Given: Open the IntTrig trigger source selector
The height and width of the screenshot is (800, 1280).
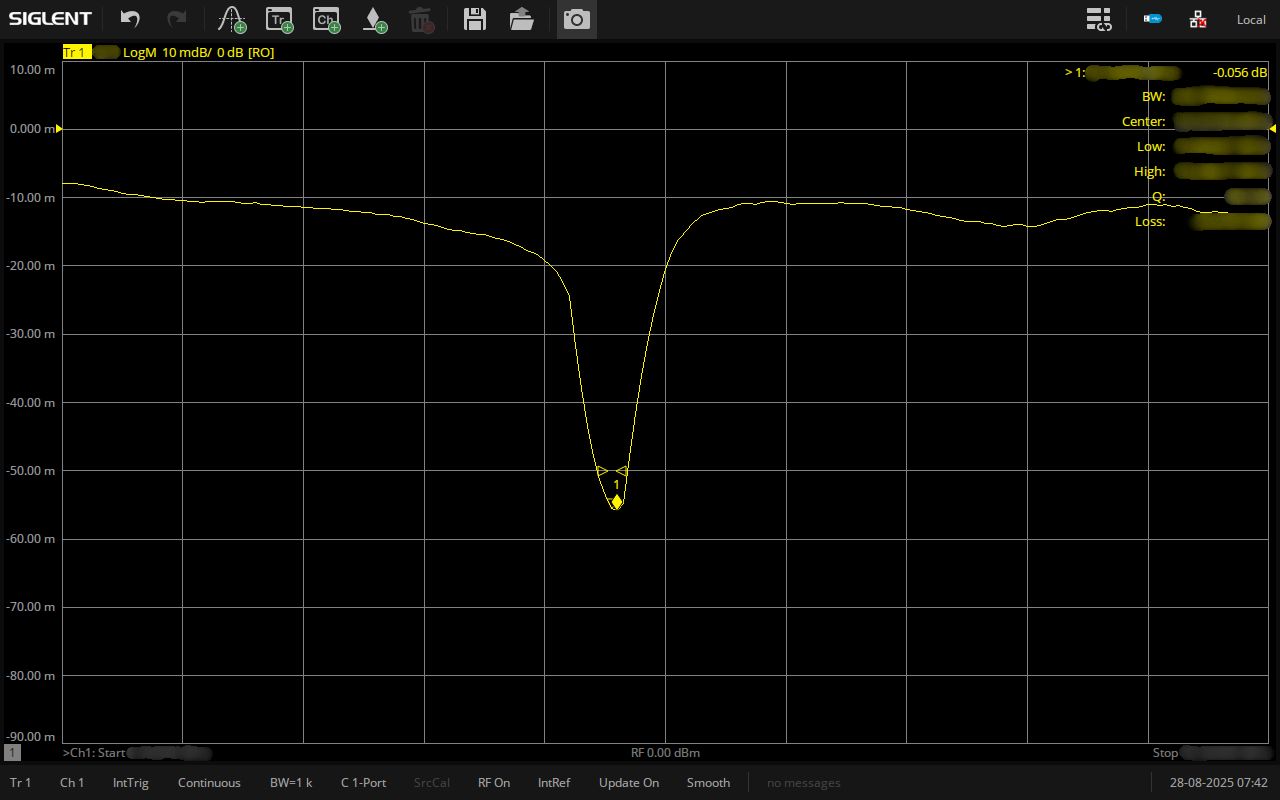Looking at the screenshot, I should click(130, 783).
